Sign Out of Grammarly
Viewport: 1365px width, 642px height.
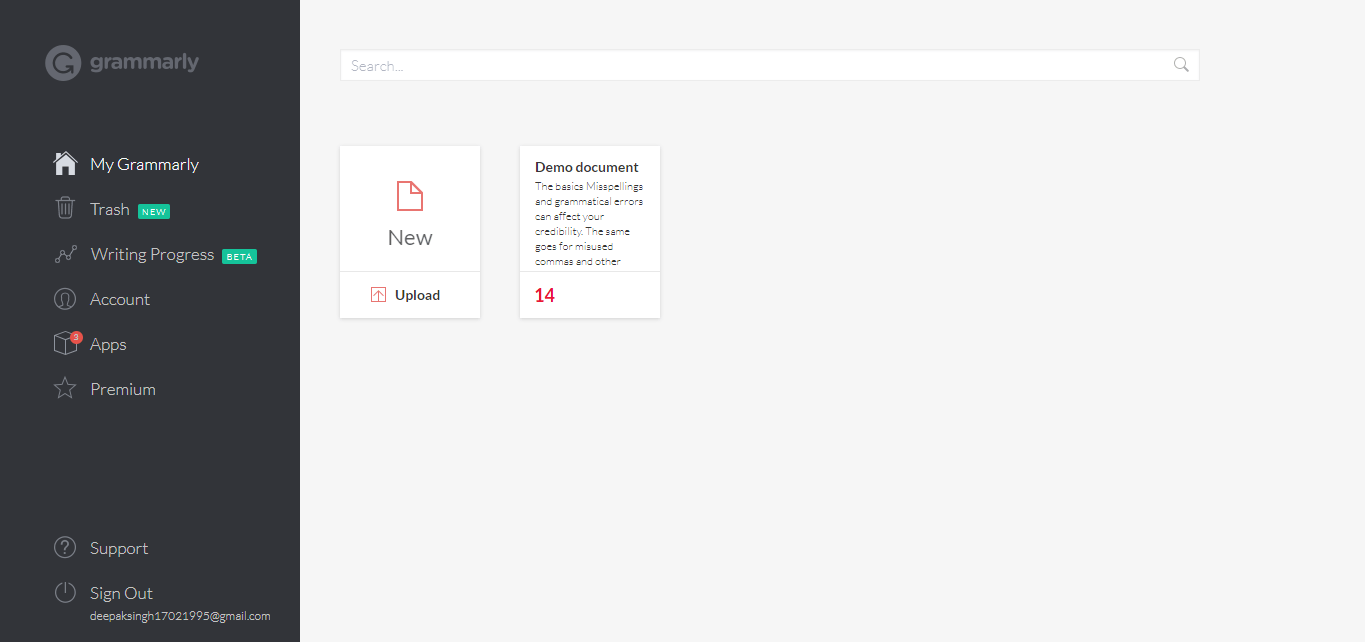[120, 592]
